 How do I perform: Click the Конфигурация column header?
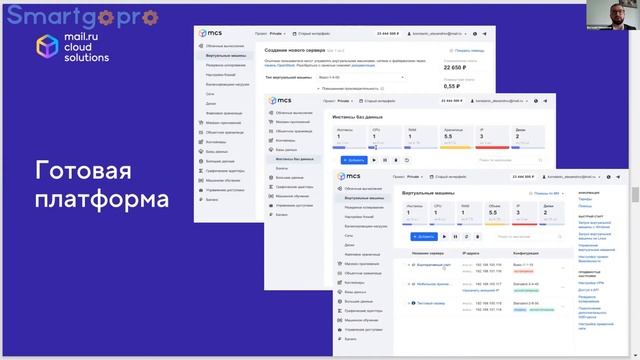pos(526,253)
